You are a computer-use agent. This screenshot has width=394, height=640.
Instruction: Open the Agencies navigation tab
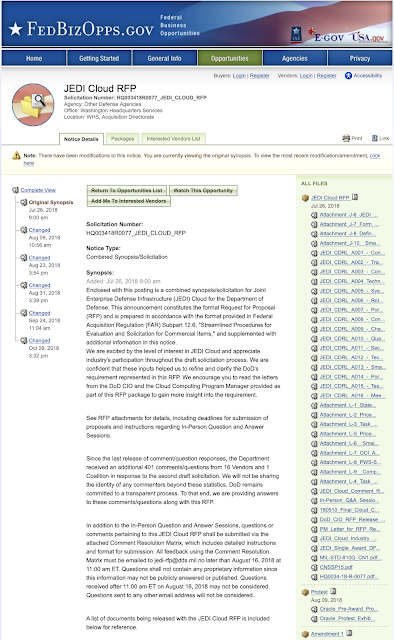(x=295, y=58)
